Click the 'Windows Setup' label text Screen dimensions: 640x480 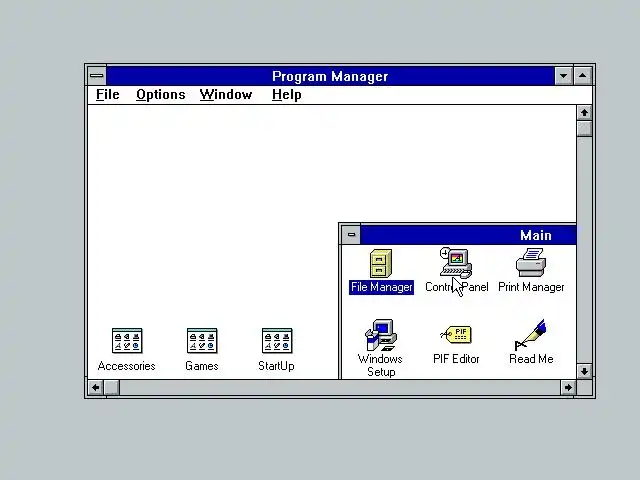tap(380, 365)
